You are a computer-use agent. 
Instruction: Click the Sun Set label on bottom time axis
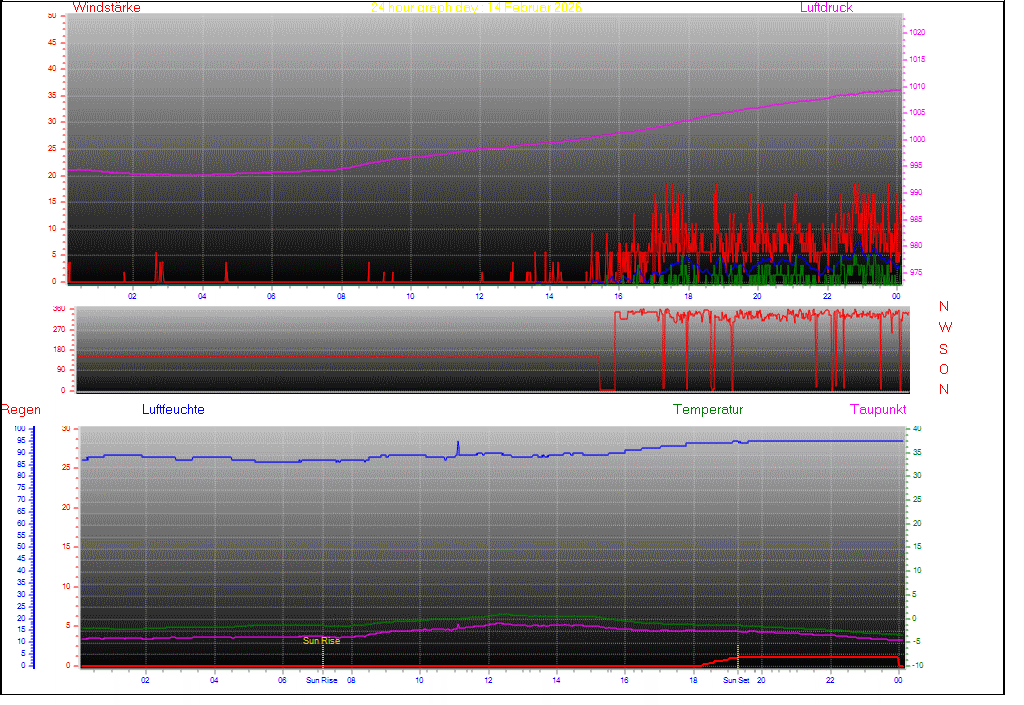coord(736,680)
